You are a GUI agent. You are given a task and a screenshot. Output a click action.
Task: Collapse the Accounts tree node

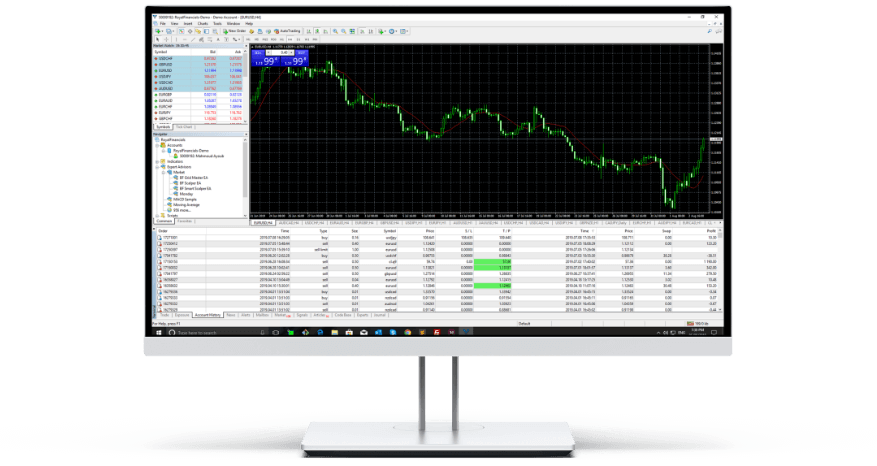(x=157, y=145)
